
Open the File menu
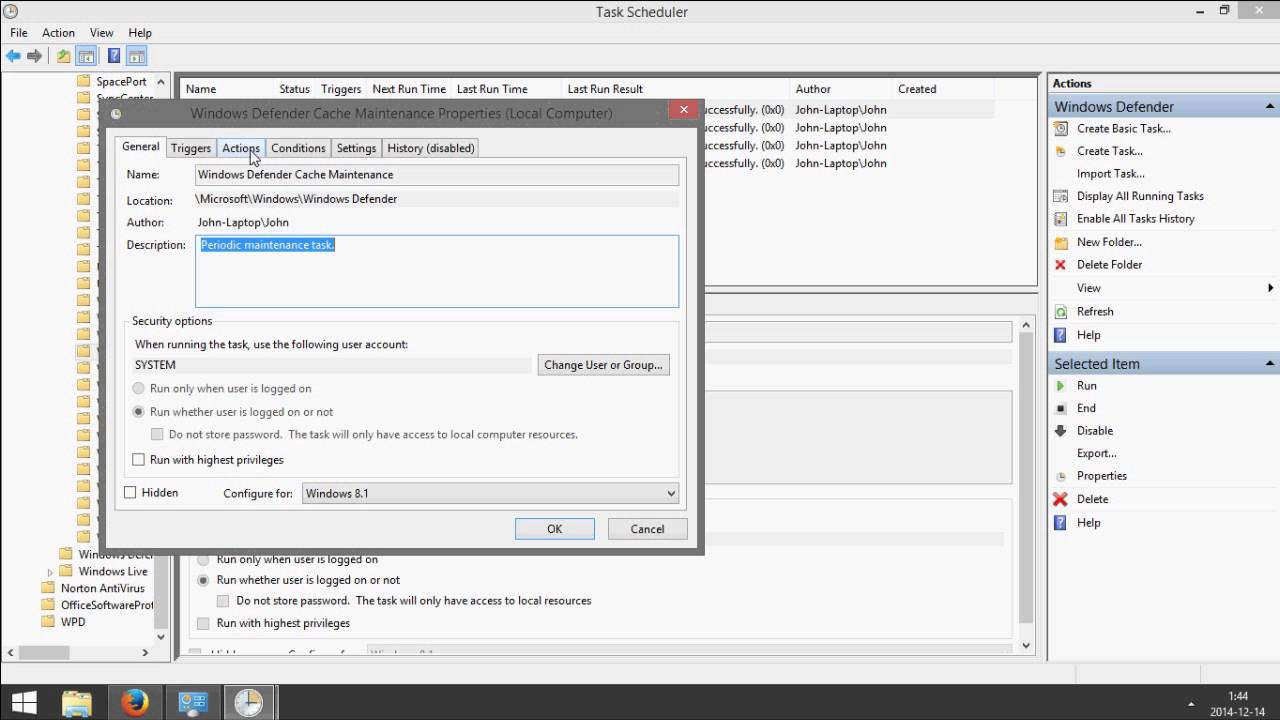tap(19, 33)
